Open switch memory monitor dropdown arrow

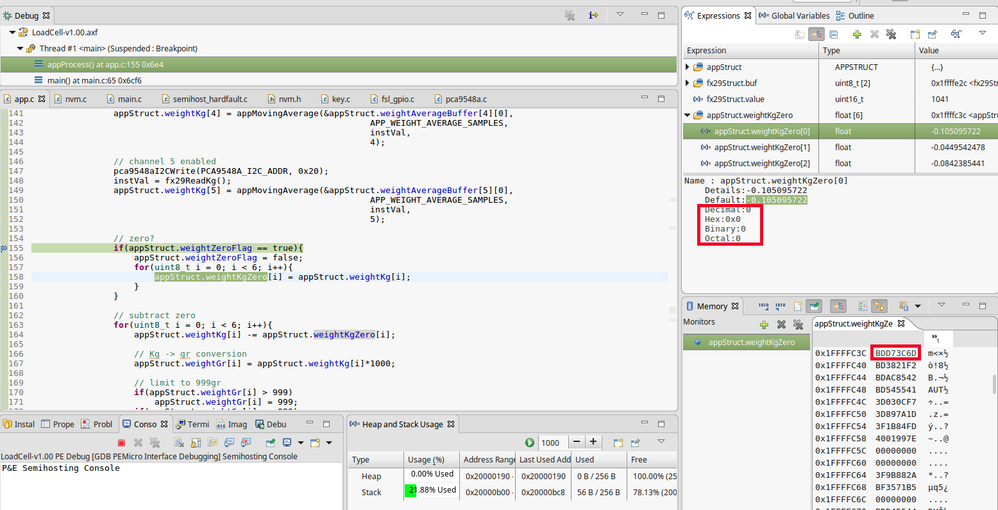[918, 307]
